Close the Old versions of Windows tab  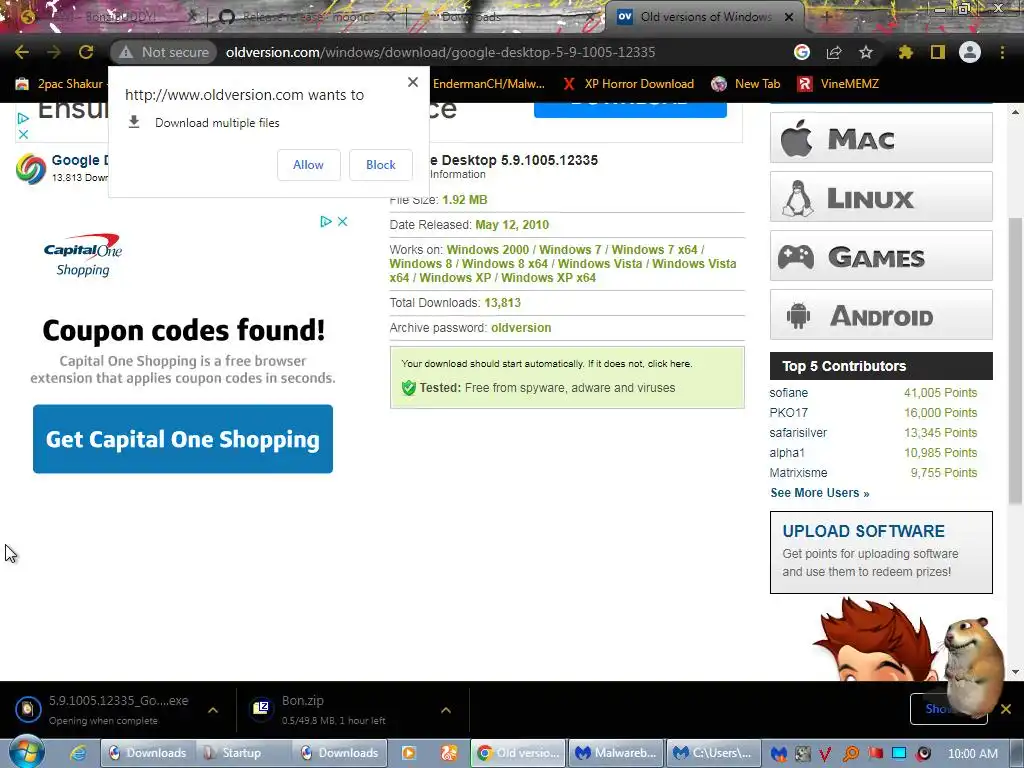(789, 17)
